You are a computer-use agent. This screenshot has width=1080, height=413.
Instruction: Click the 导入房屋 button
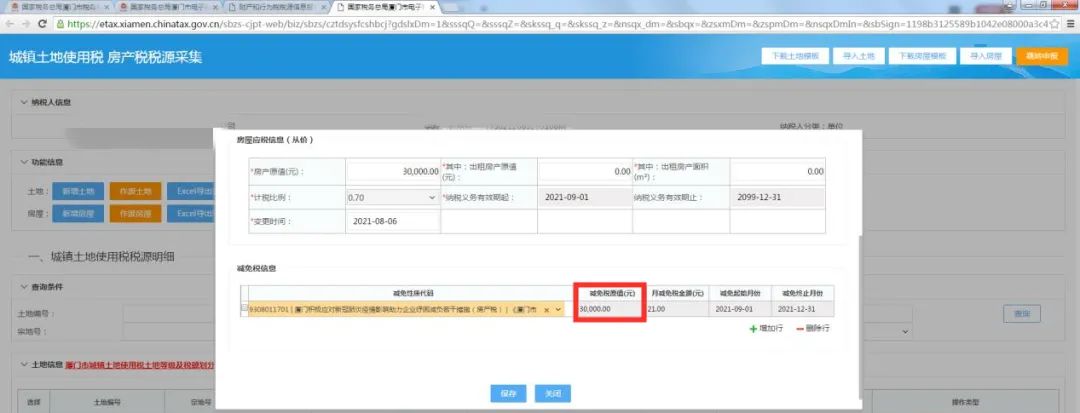(x=985, y=56)
